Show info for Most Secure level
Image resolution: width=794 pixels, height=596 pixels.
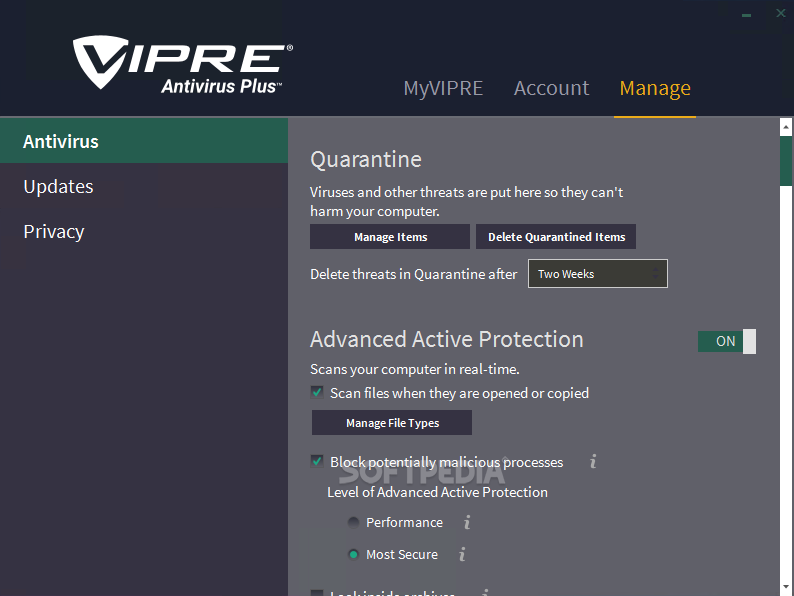click(x=462, y=554)
